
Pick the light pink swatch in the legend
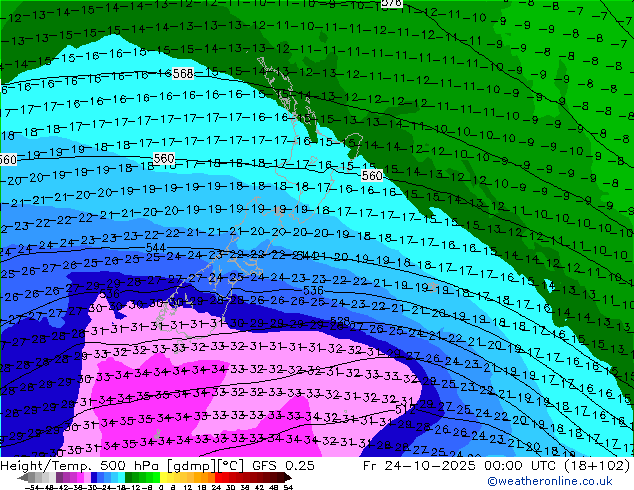coord(87,477)
